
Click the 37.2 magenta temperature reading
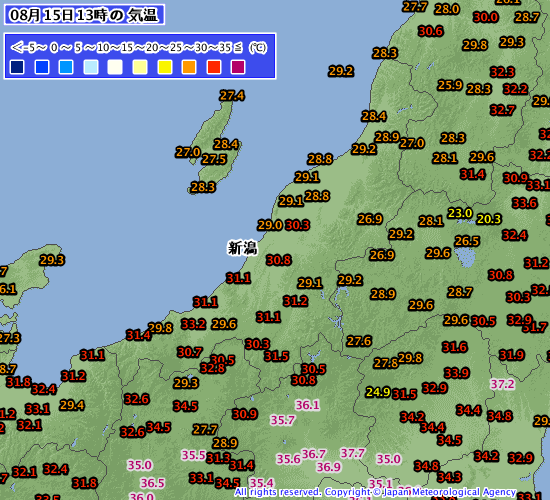coord(502,384)
